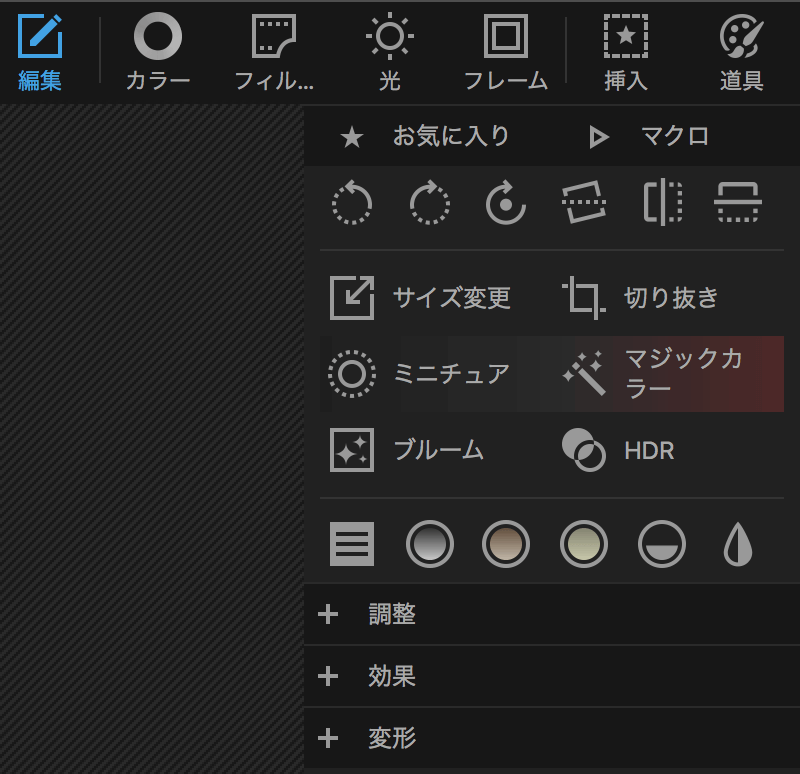800x774 pixels.
Task: Select the straighten image icon
Action: coord(584,204)
